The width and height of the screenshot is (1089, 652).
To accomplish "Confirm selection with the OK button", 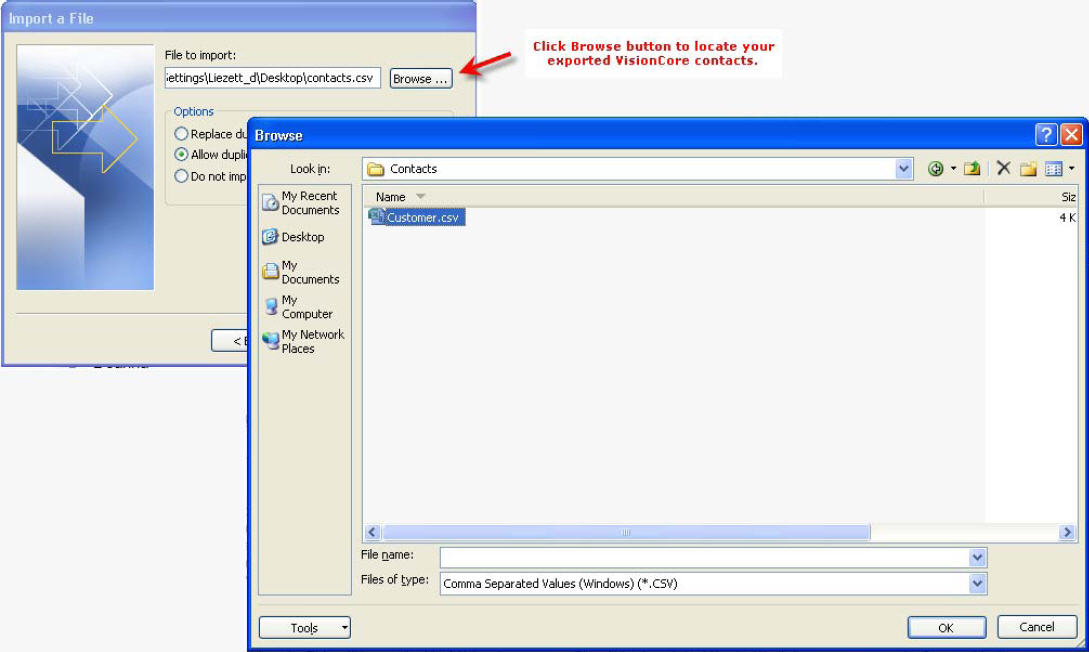I will pos(946,627).
